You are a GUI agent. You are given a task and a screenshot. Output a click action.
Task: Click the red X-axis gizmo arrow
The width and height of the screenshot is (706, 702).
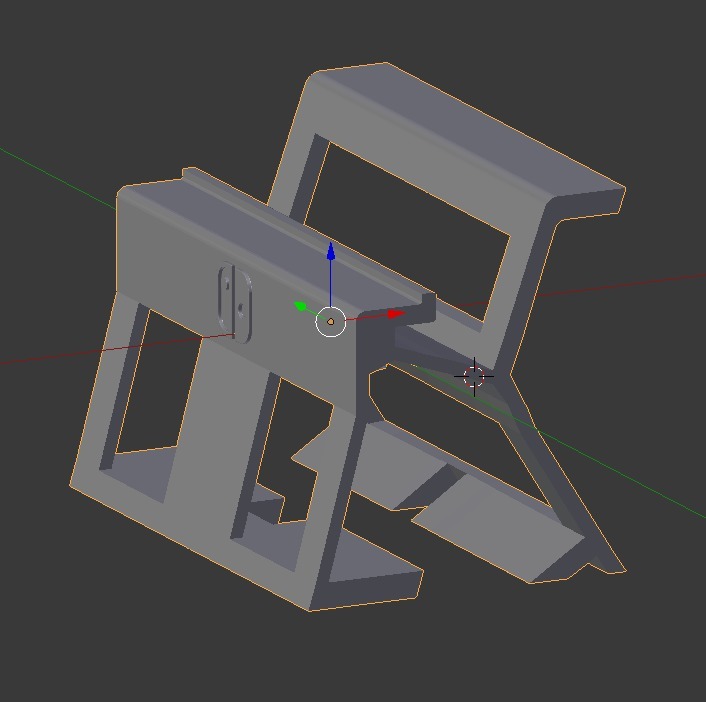(x=394, y=314)
